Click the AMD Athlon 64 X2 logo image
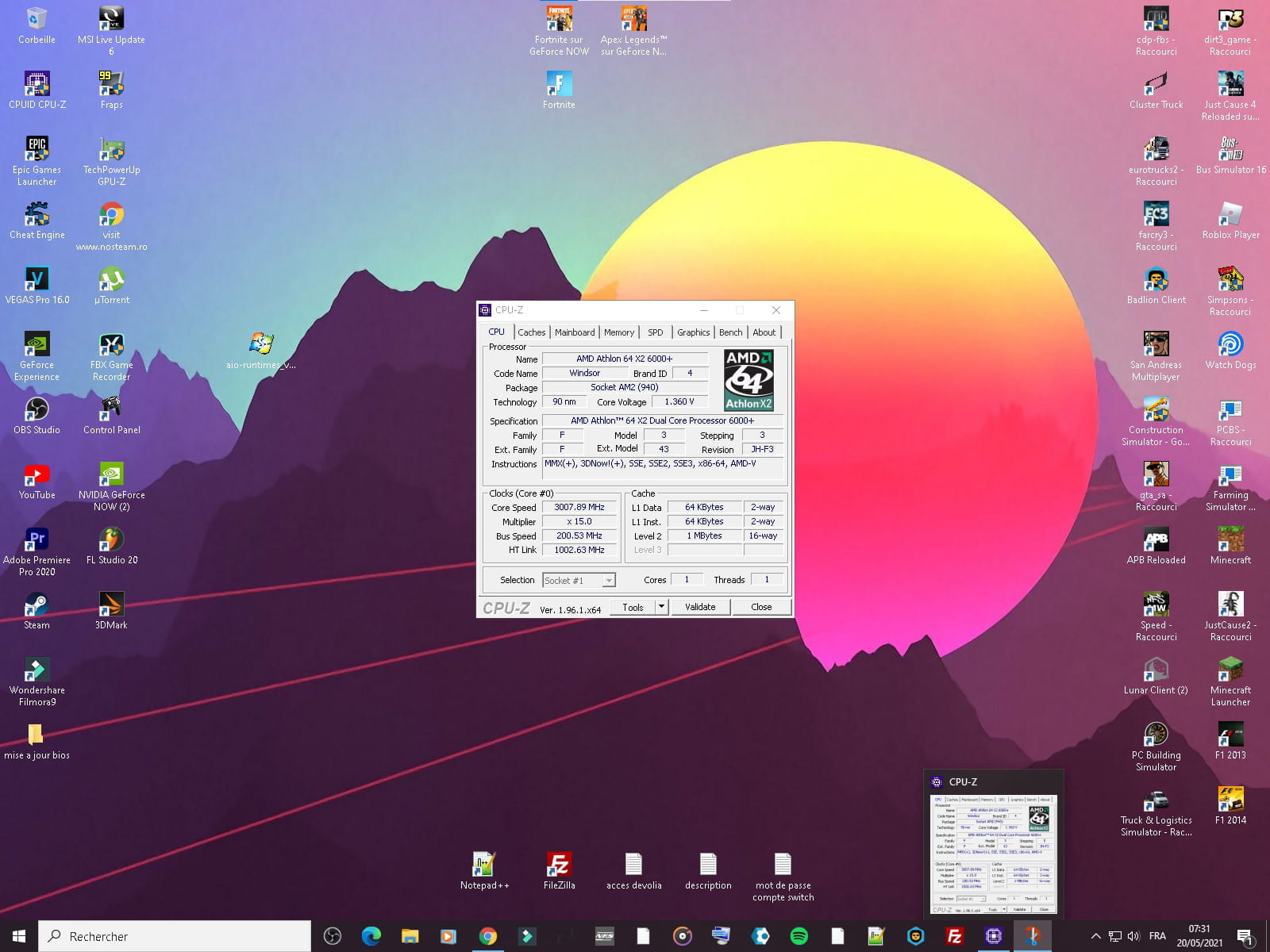Viewport: 1270px width, 952px height. pyautogui.click(x=749, y=380)
